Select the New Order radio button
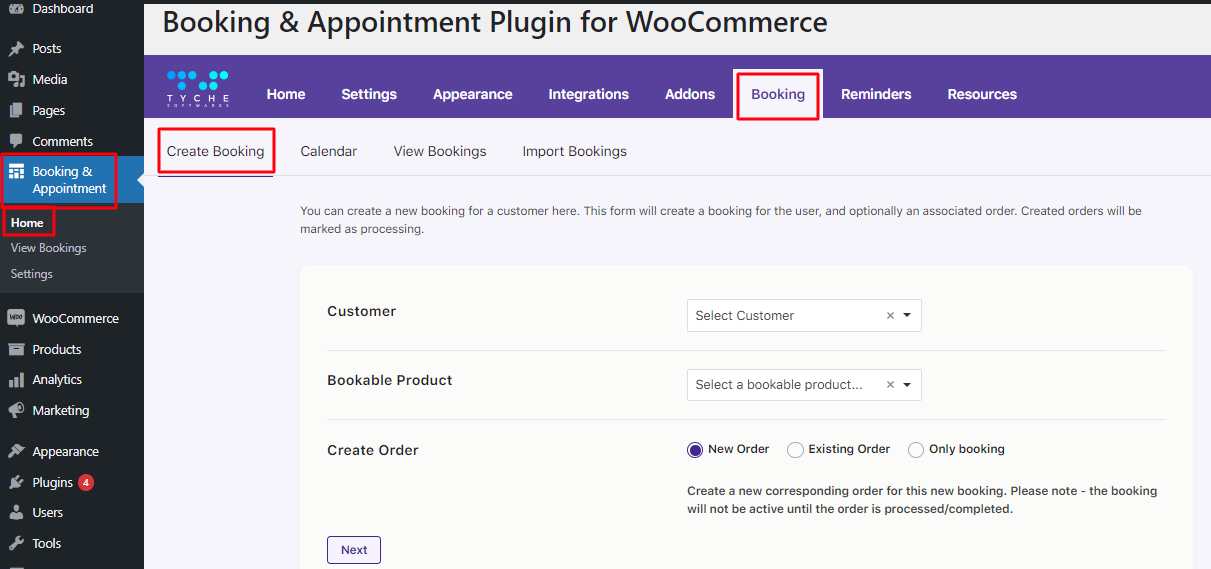This screenshot has width=1211, height=569. pyautogui.click(x=695, y=450)
